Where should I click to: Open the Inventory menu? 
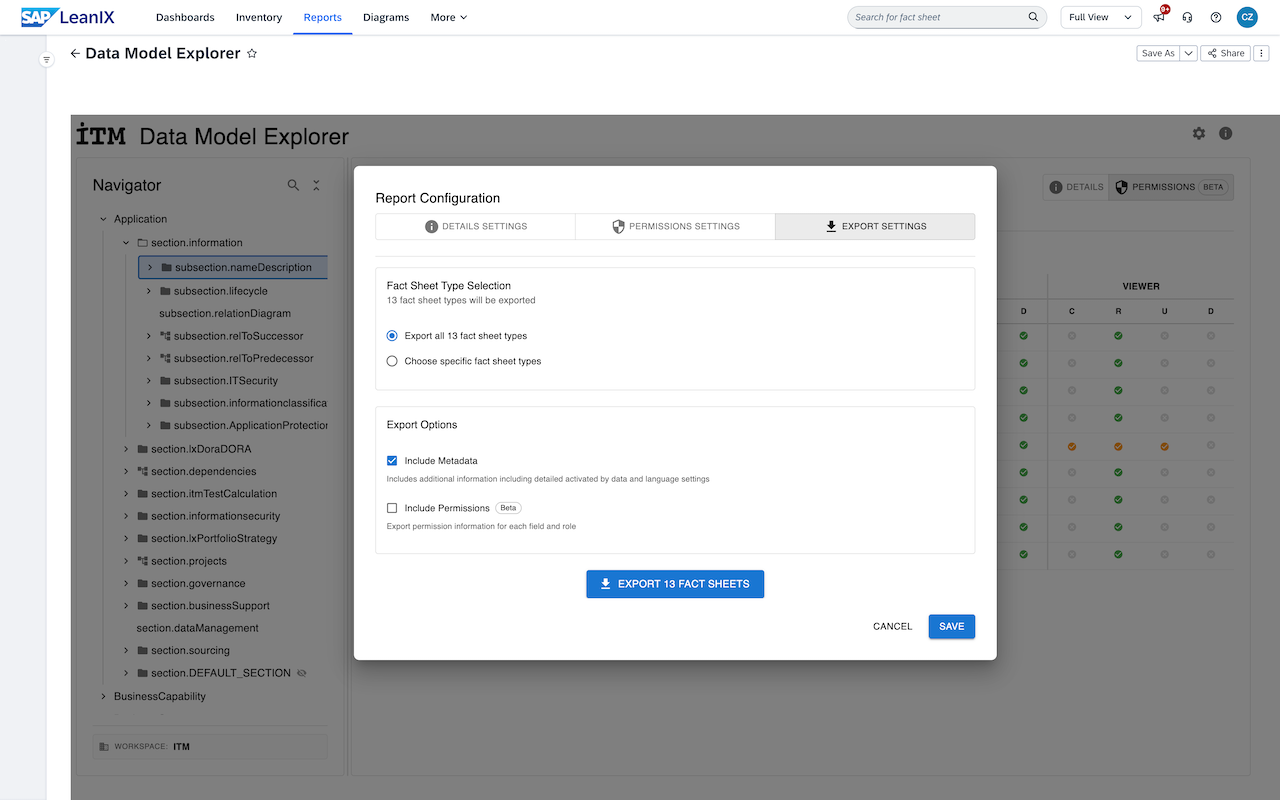coord(259,17)
